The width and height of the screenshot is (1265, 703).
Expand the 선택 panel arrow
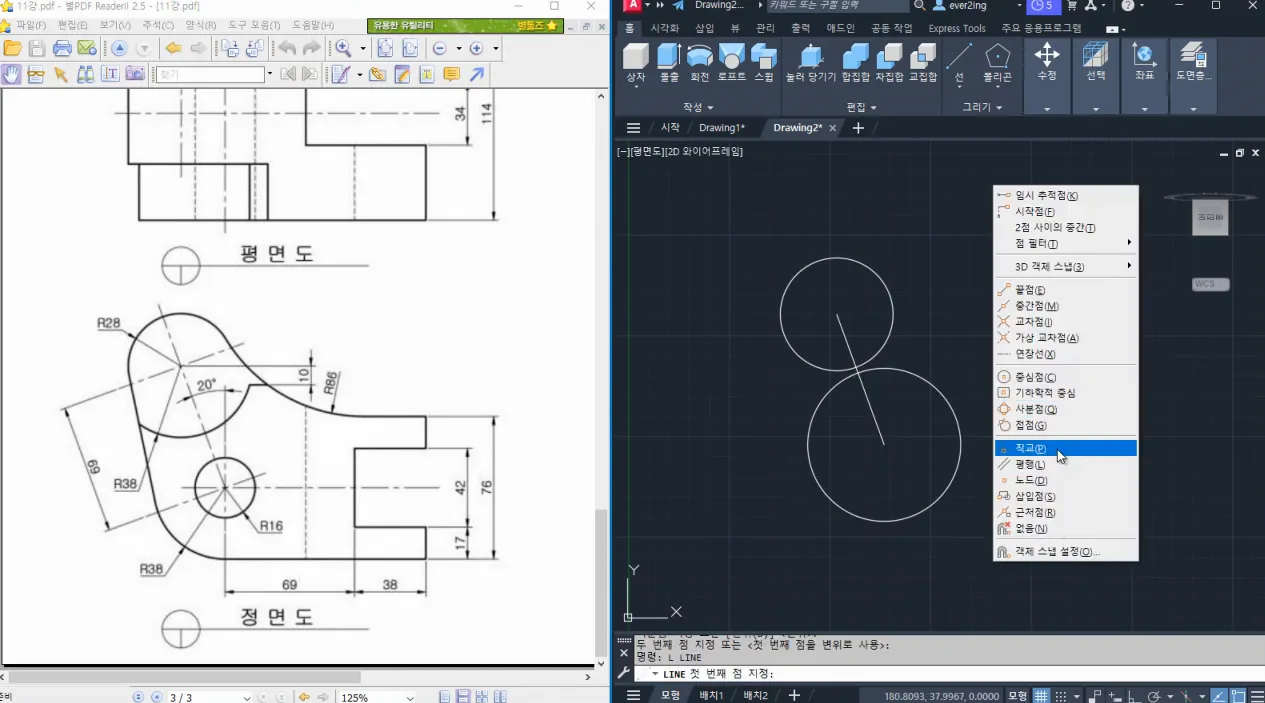[x=1096, y=108]
